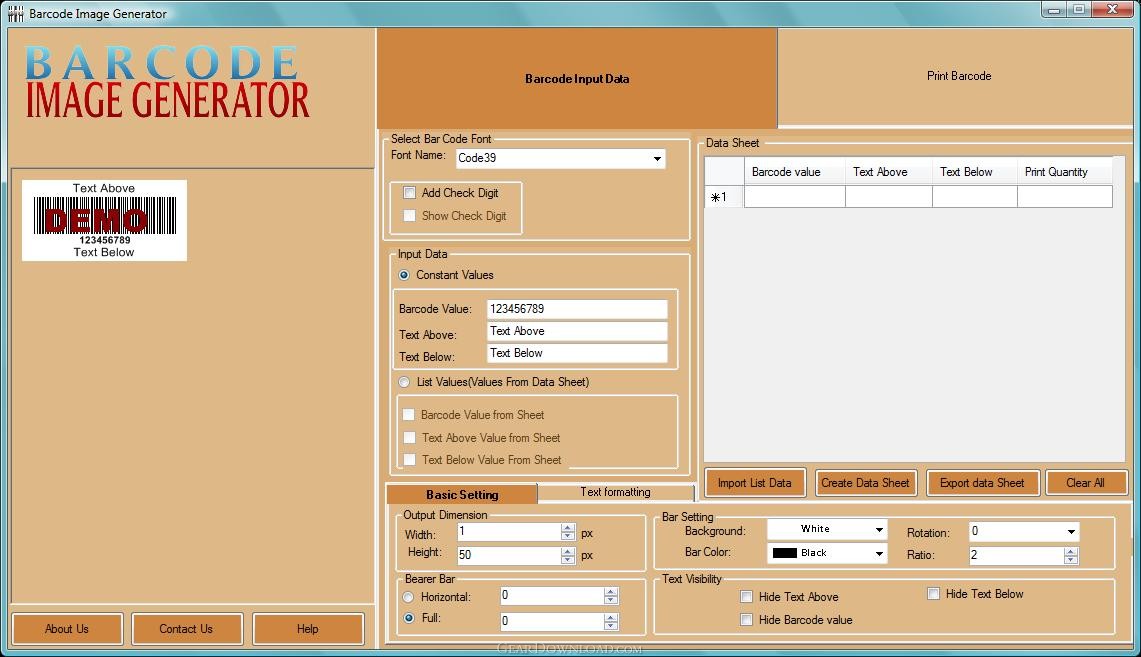1141x657 pixels.
Task: Enable the Add Check Digit checkbox
Action: [409, 193]
